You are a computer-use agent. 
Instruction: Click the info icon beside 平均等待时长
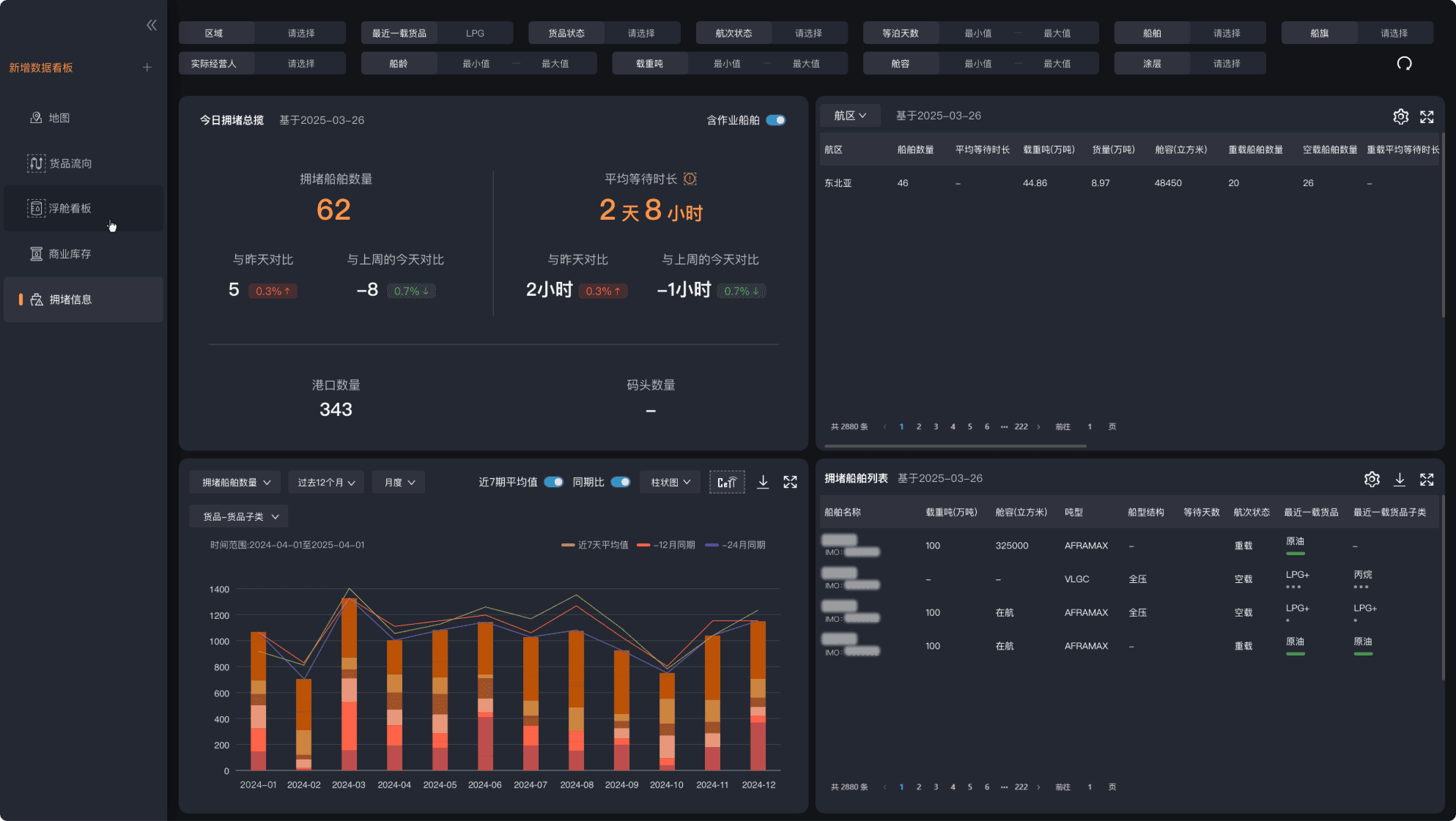coord(690,179)
